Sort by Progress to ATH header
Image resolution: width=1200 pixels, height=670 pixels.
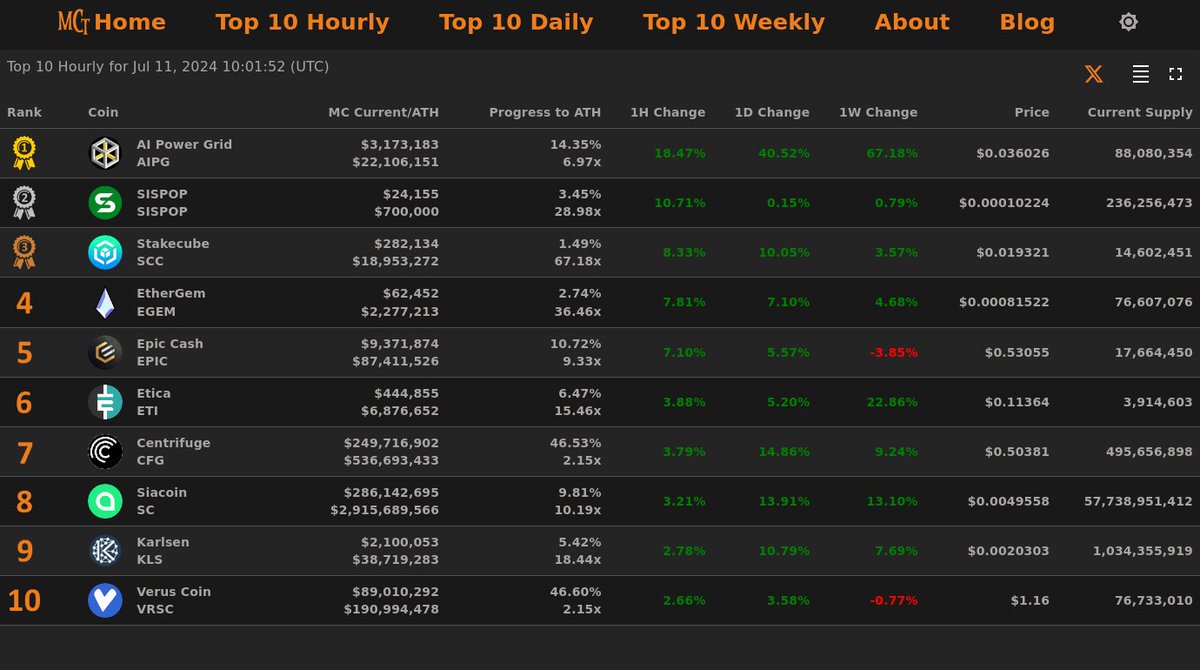(x=545, y=112)
